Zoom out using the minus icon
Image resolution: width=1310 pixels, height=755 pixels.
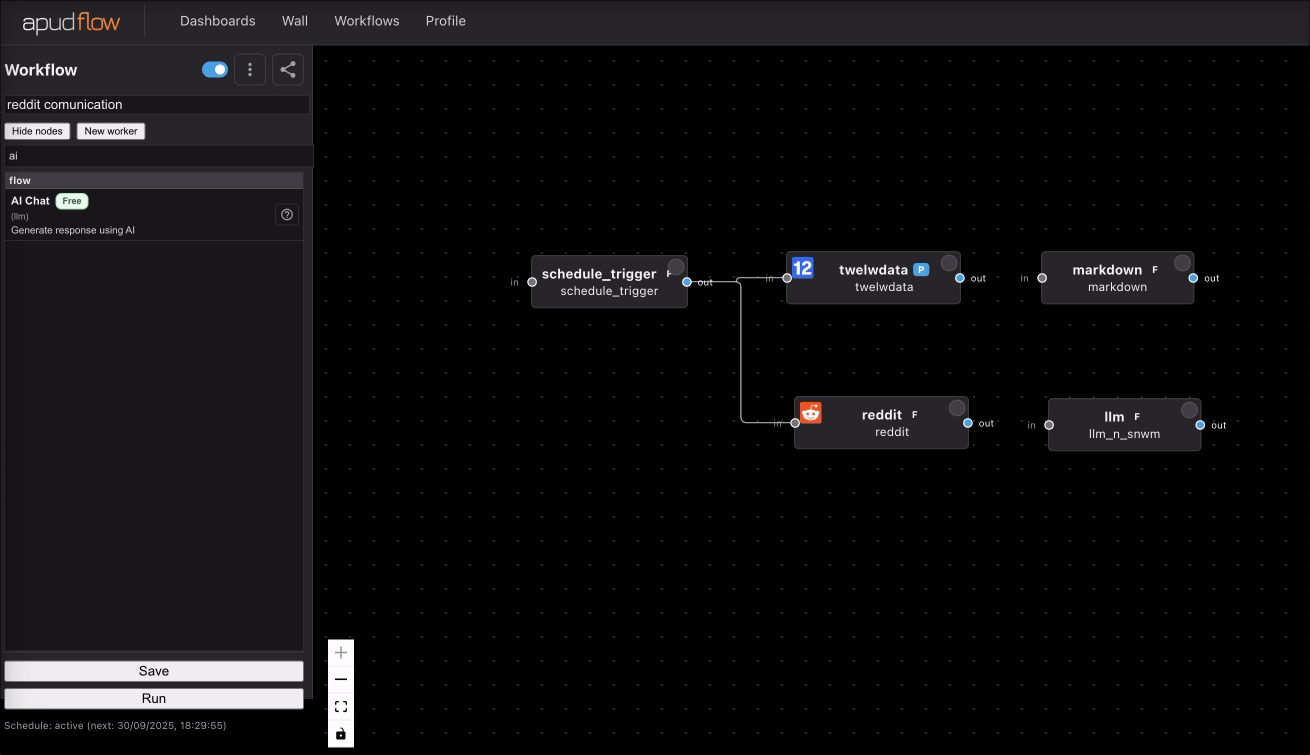pyautogui.click(x=341, y=679)
